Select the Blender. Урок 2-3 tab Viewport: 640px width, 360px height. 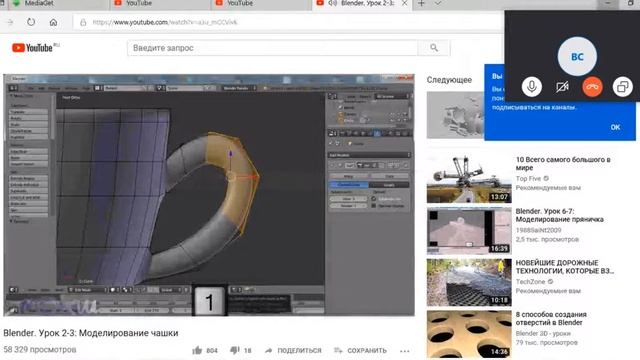pos(361,3)
